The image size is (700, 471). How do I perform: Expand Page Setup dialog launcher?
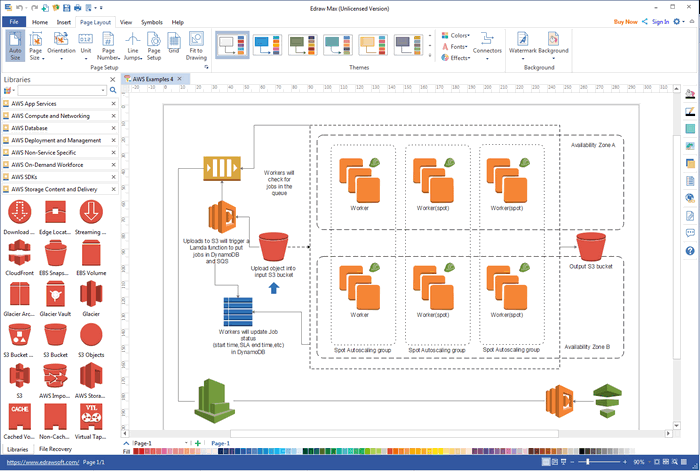click(206, 67)
